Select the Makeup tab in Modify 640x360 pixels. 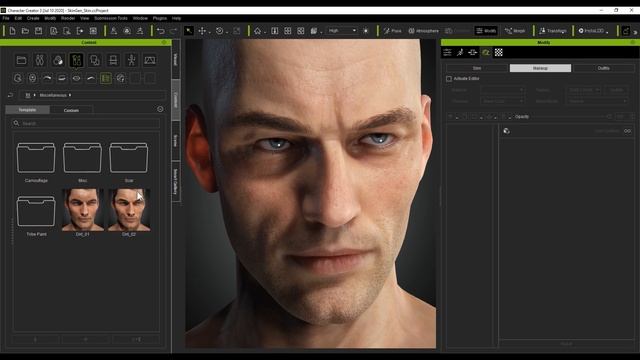pyautogui.click(x=540, y=68)
